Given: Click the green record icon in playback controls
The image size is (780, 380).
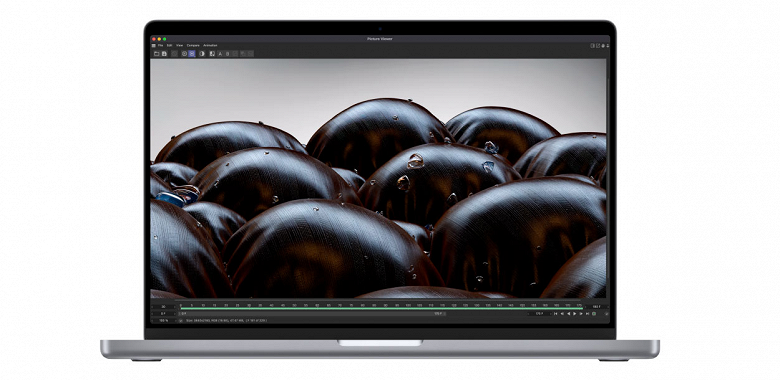Looking at the screenshot, I should 594,314.
